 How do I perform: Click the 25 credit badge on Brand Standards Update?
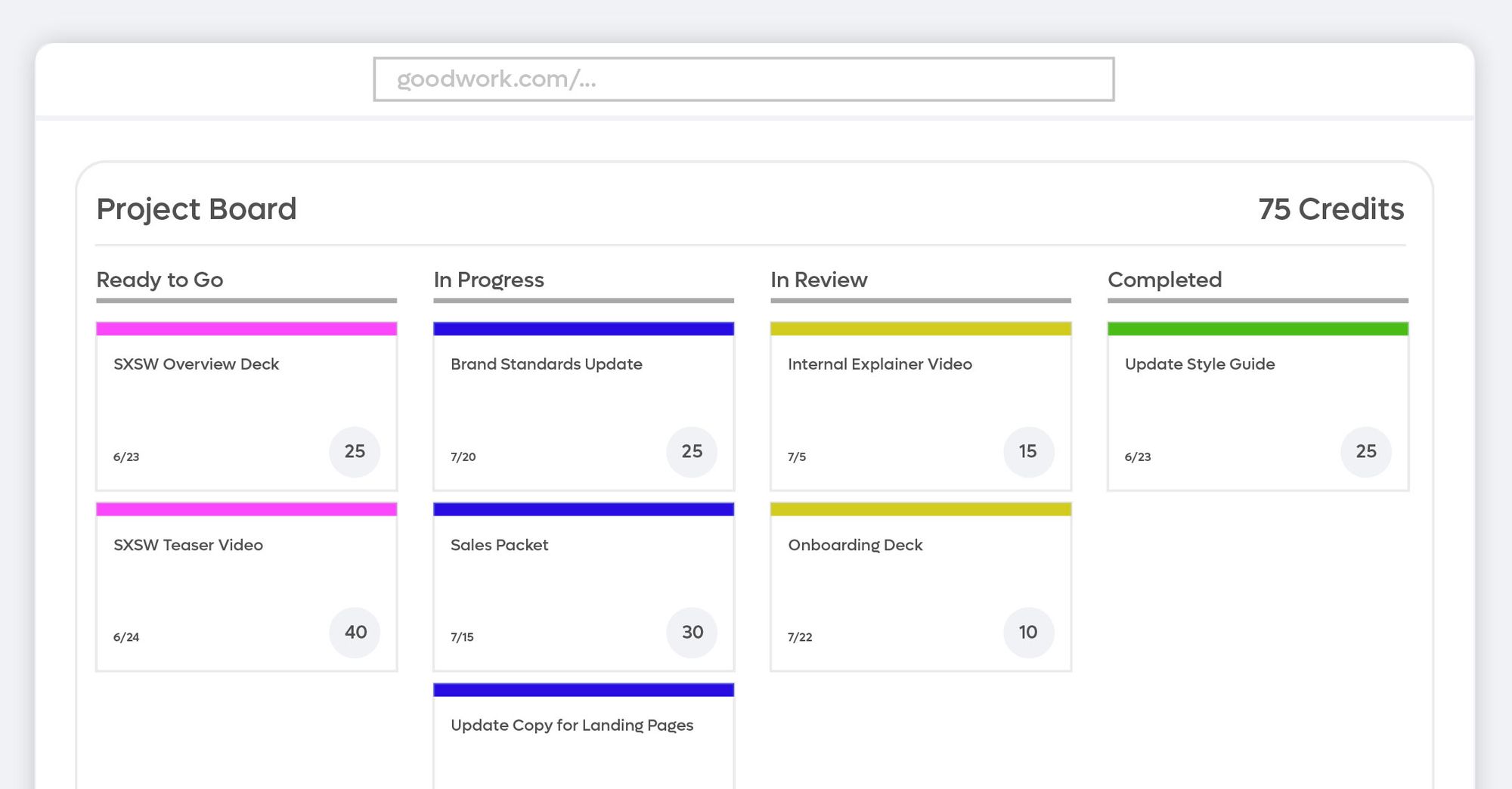(x=692, y=451)
